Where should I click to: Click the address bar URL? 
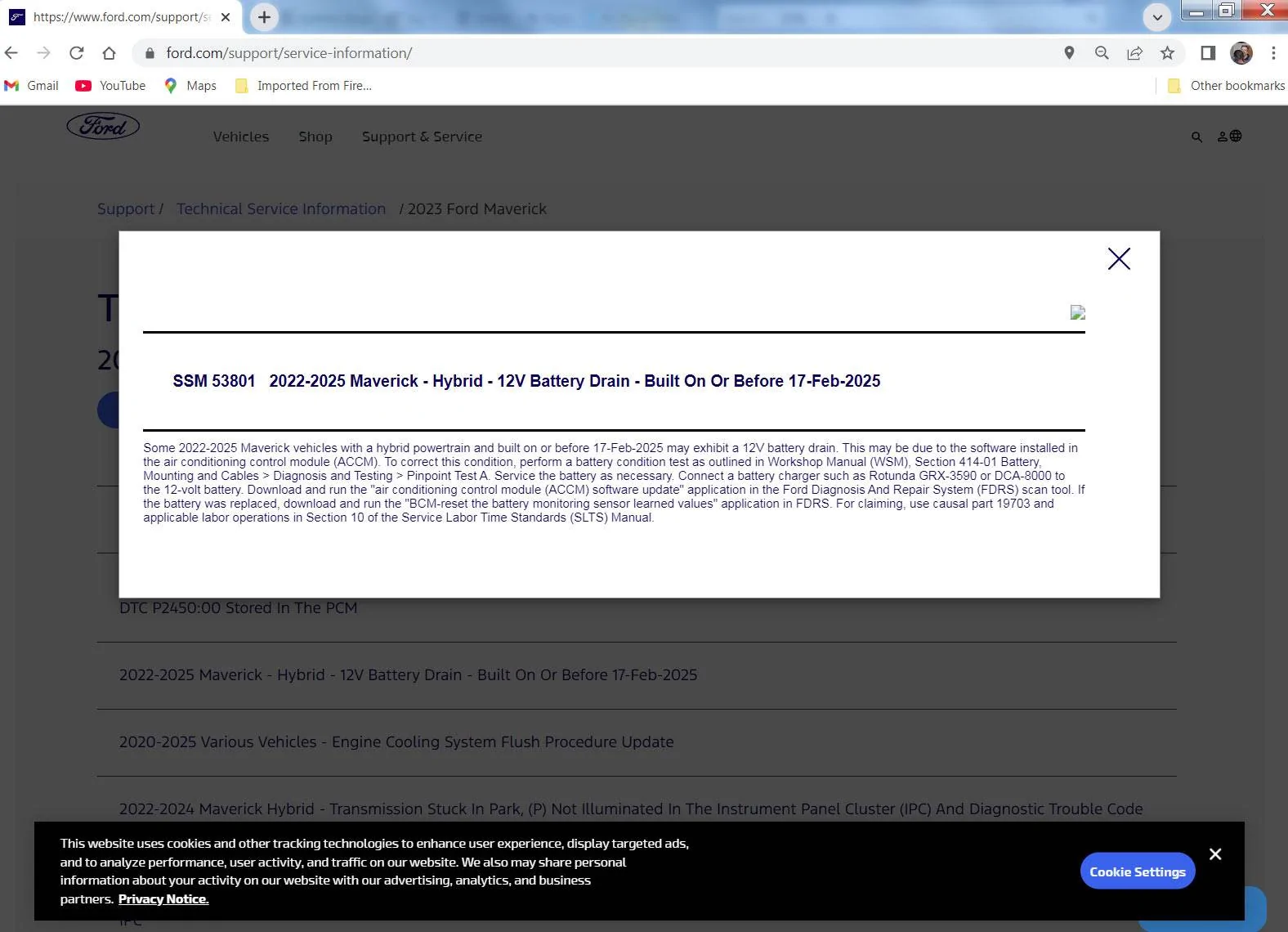pos(289,53)
